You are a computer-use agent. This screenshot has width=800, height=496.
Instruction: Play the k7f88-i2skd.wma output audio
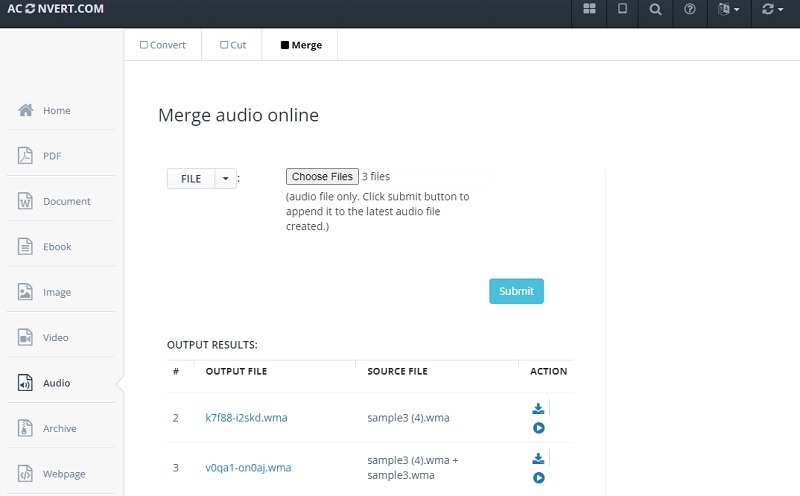[x=538, y=428]
